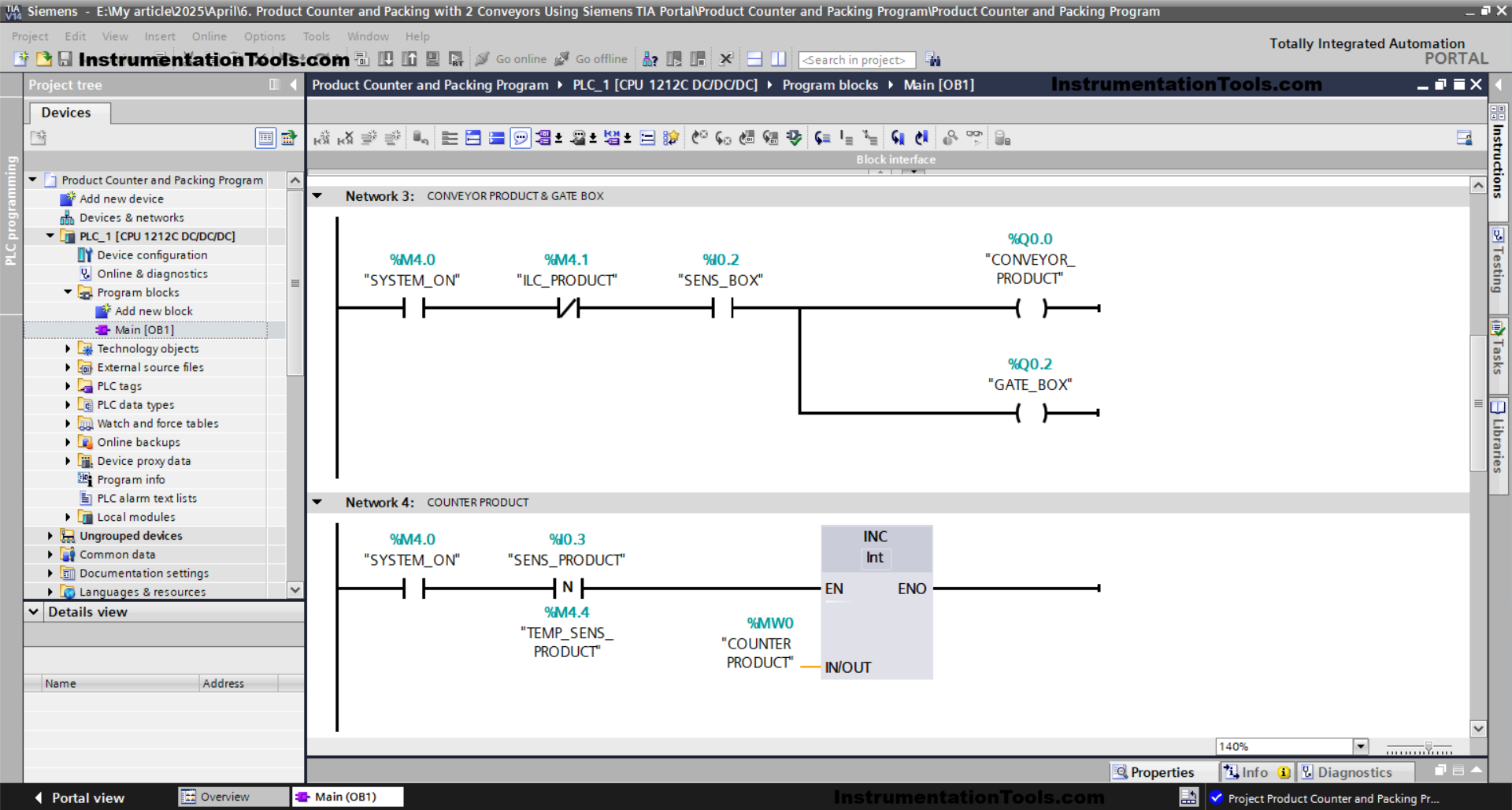Click the zoom slider in editor footer
Image resolution: width=1512 pixels, height=810 pixels.
(x=1427, y=747)
